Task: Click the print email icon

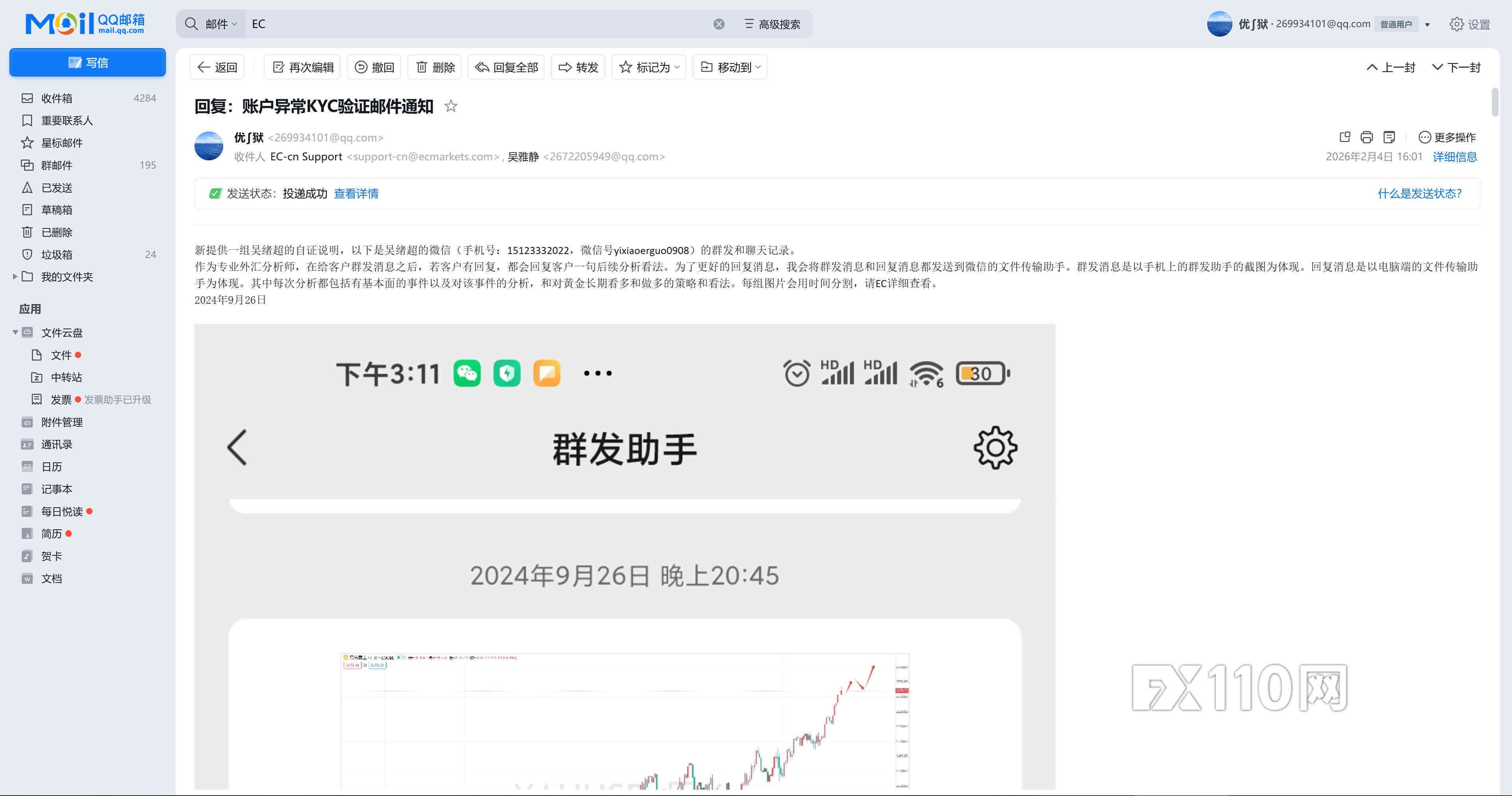Action: pos(1367,137)
